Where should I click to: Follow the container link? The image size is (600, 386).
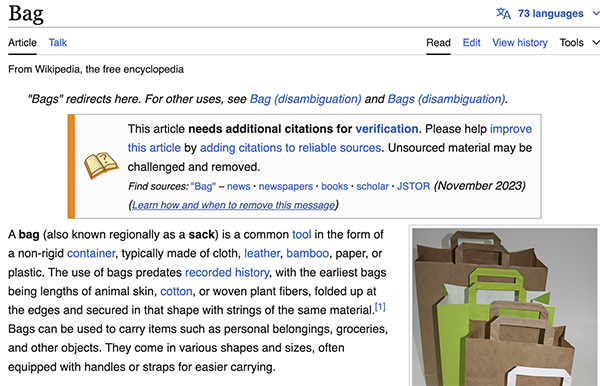pyautogui.click(x=91, y=253)
